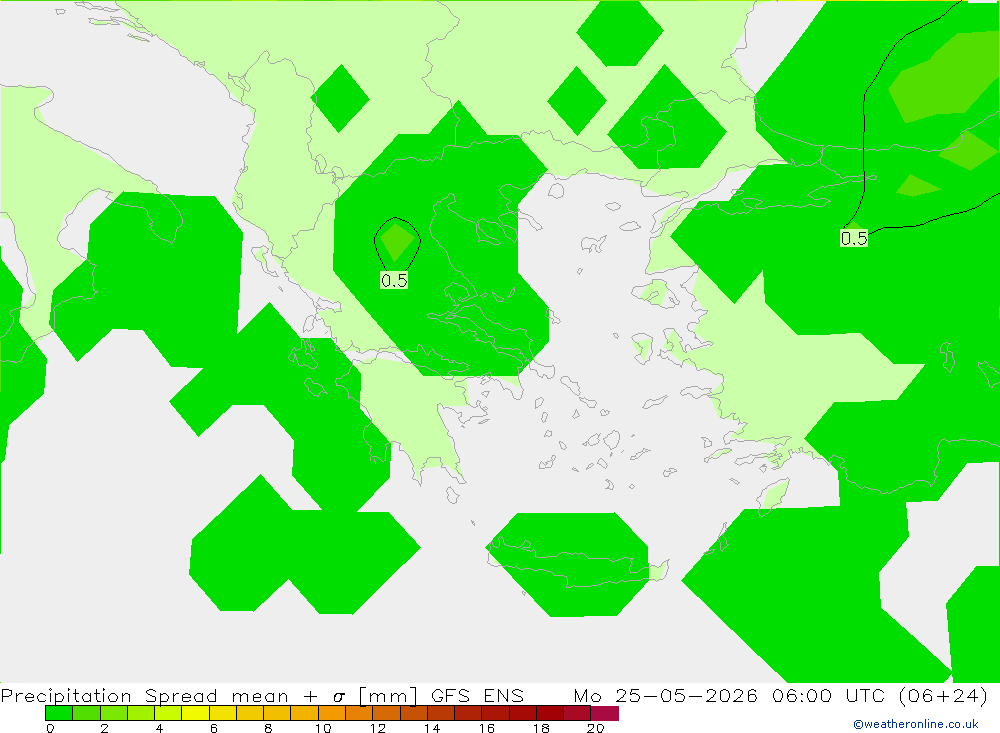Click the weatheronline.co.uk copyright link

tap(915, 724)
